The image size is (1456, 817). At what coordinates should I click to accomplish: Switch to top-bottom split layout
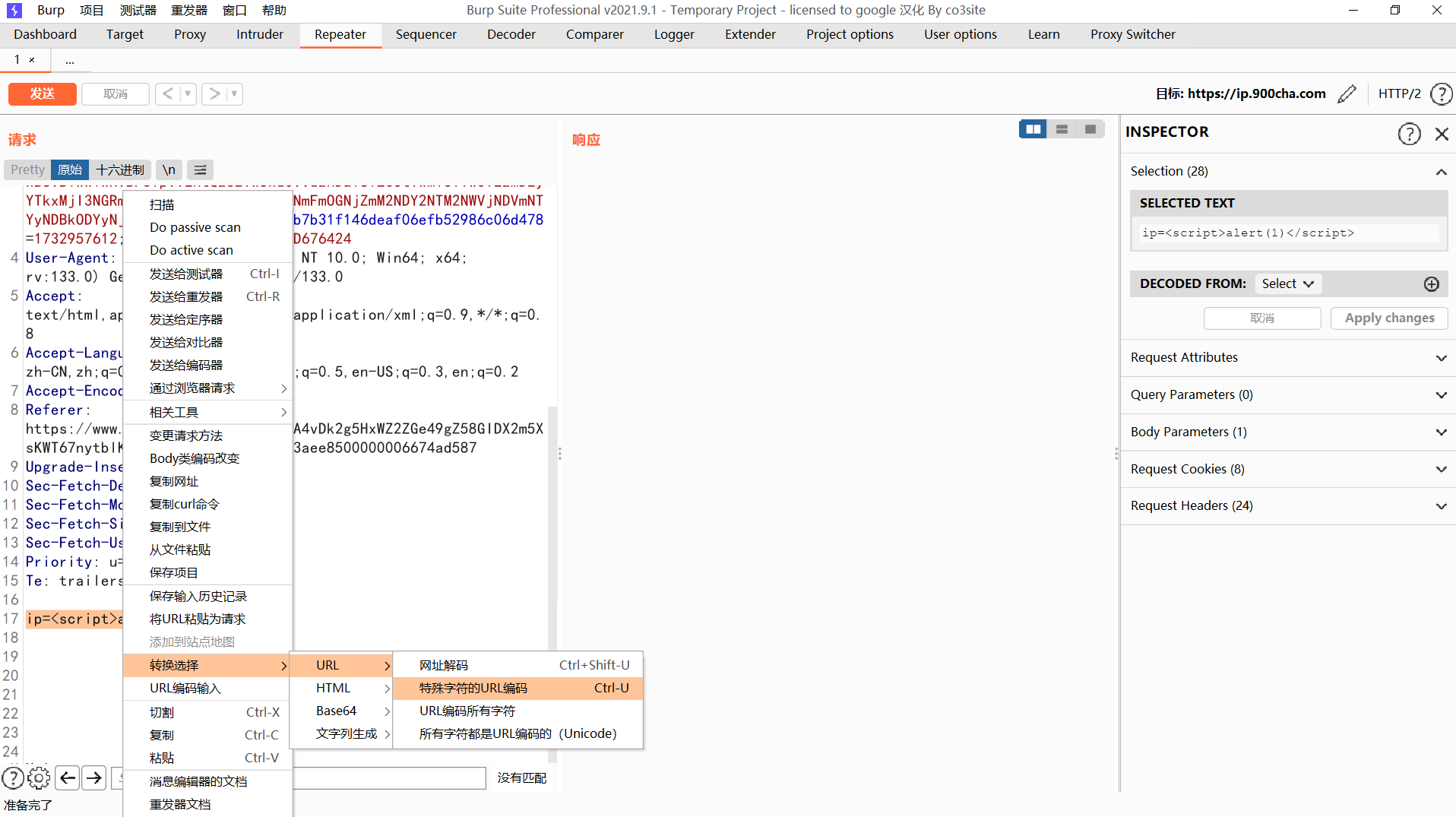click(1062, 129)
